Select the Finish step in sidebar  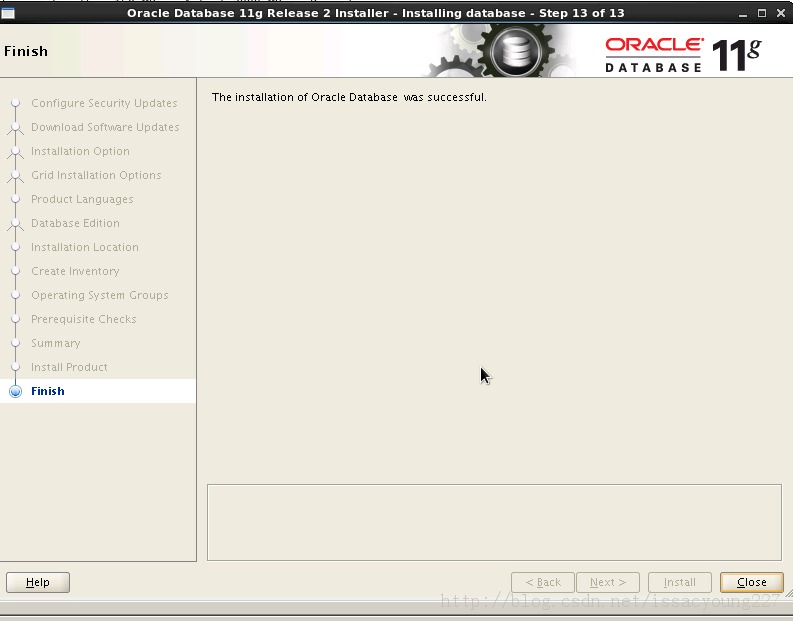tap(48, 391)
